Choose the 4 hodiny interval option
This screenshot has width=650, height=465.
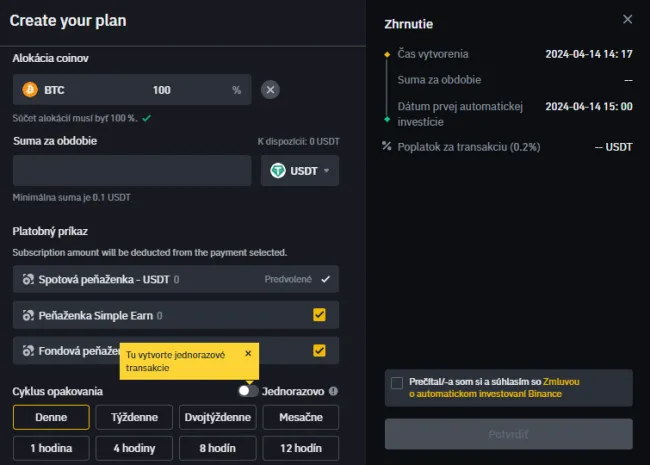click(x=134, y=448)
